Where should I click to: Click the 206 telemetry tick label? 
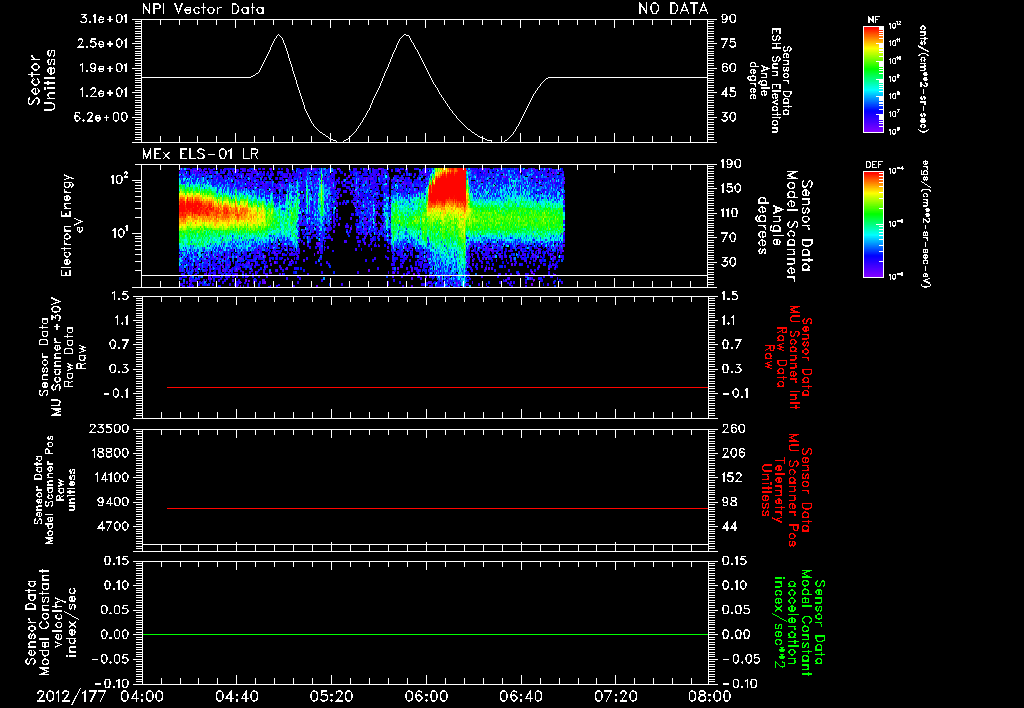pos(730,453)
